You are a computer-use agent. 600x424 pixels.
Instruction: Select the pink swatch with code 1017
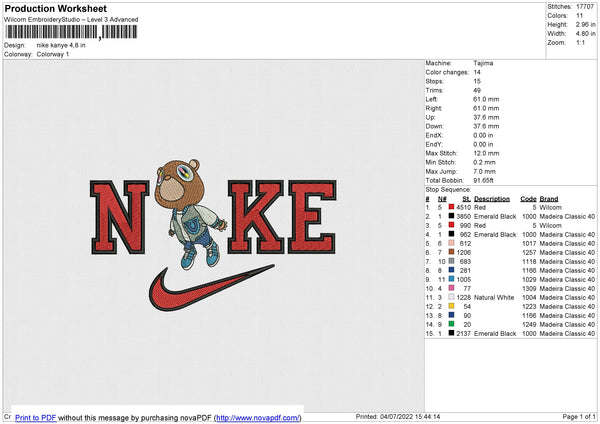(451, 243)
